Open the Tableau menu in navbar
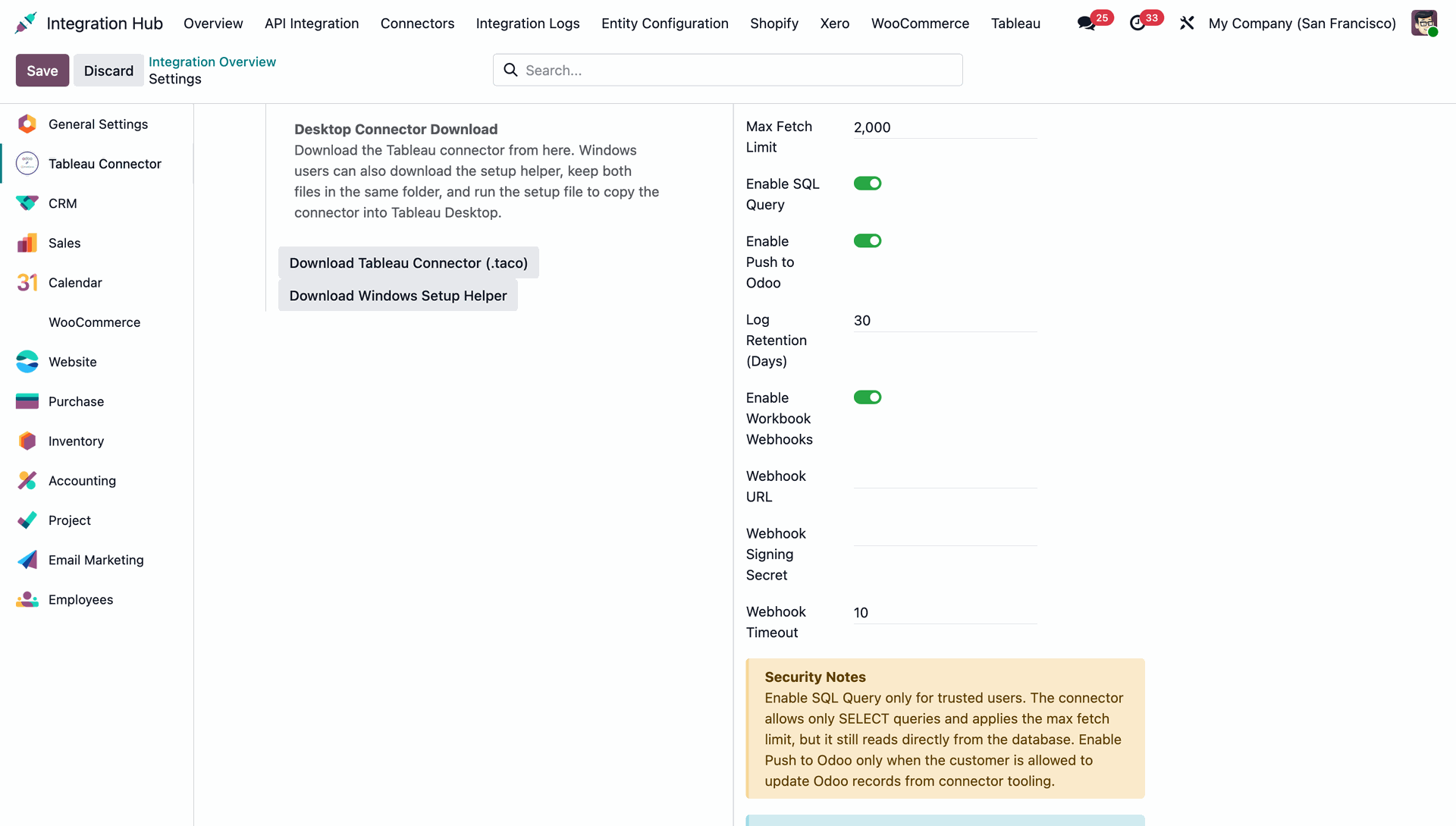Screen dimensions: 1456x826 [1015, 24]
